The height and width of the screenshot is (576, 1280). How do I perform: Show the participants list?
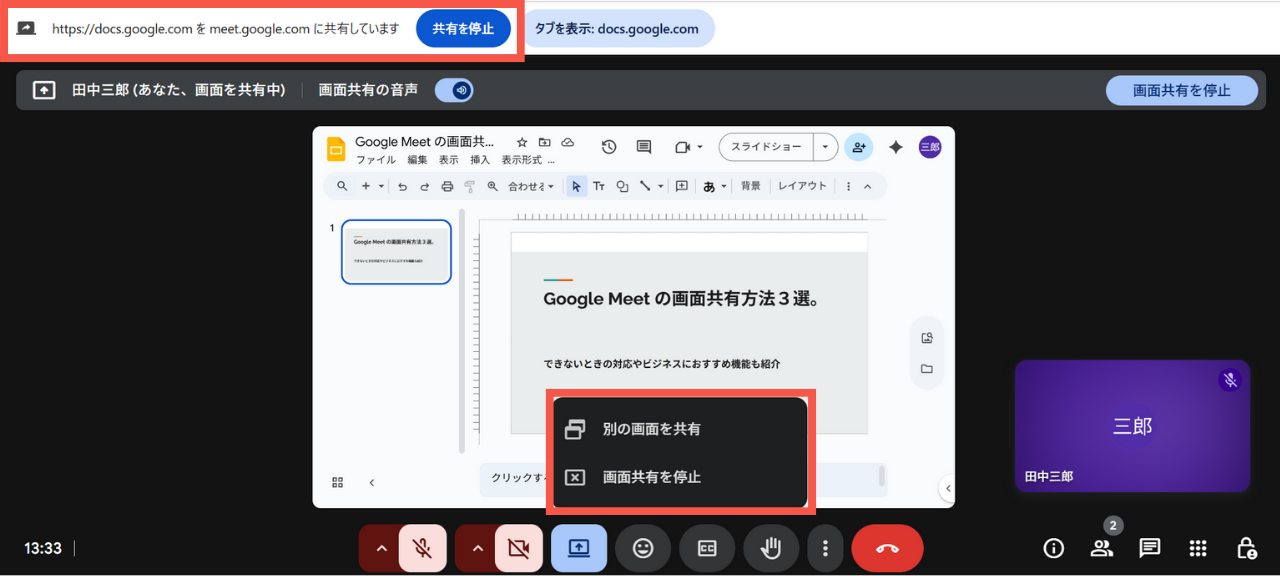pyautogui.click(x=1102, y=548)
